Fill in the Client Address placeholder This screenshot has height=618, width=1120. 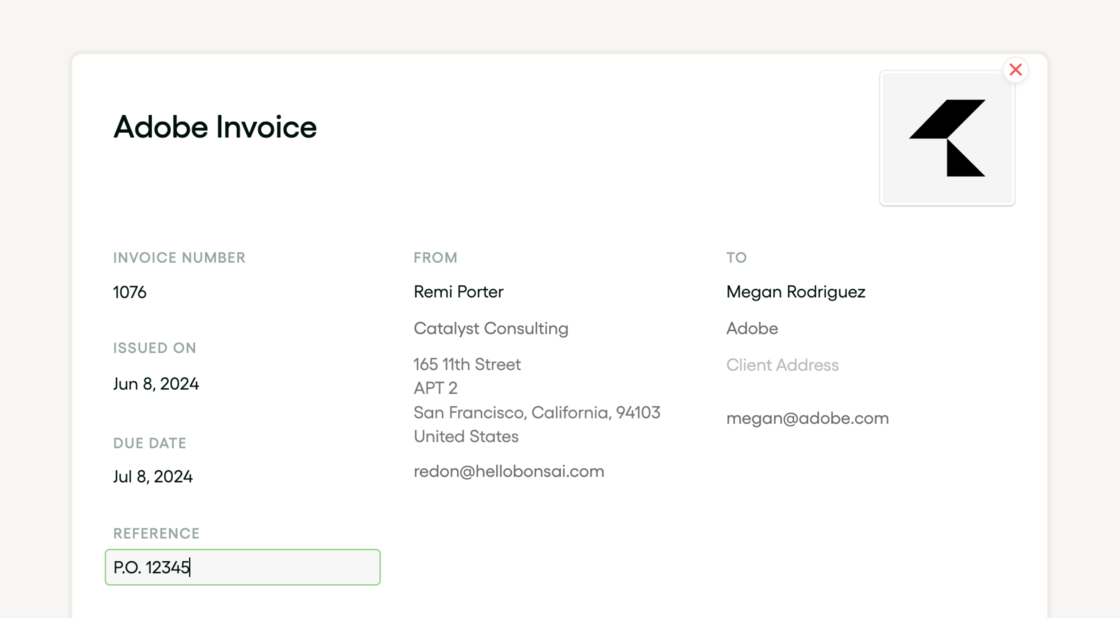pyautogui.click(x=782, y=365)
